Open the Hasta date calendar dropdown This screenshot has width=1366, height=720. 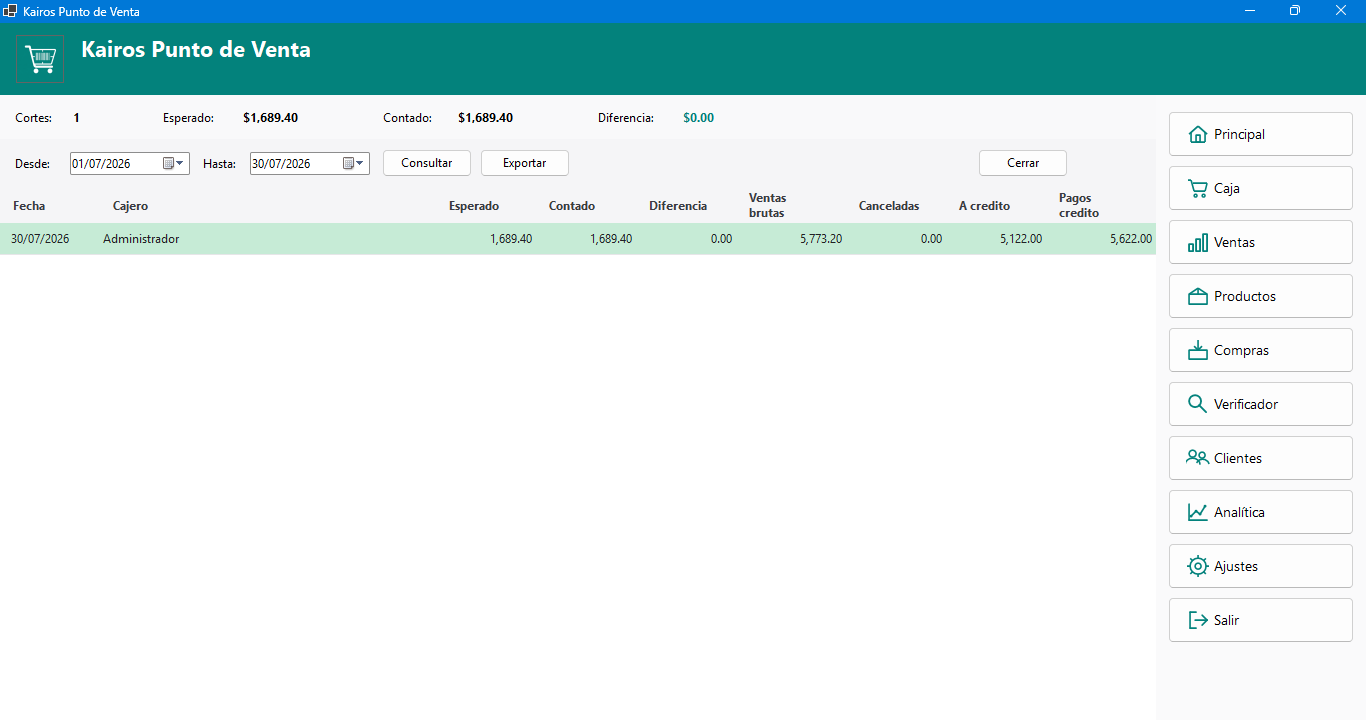(x=353, y=163)
